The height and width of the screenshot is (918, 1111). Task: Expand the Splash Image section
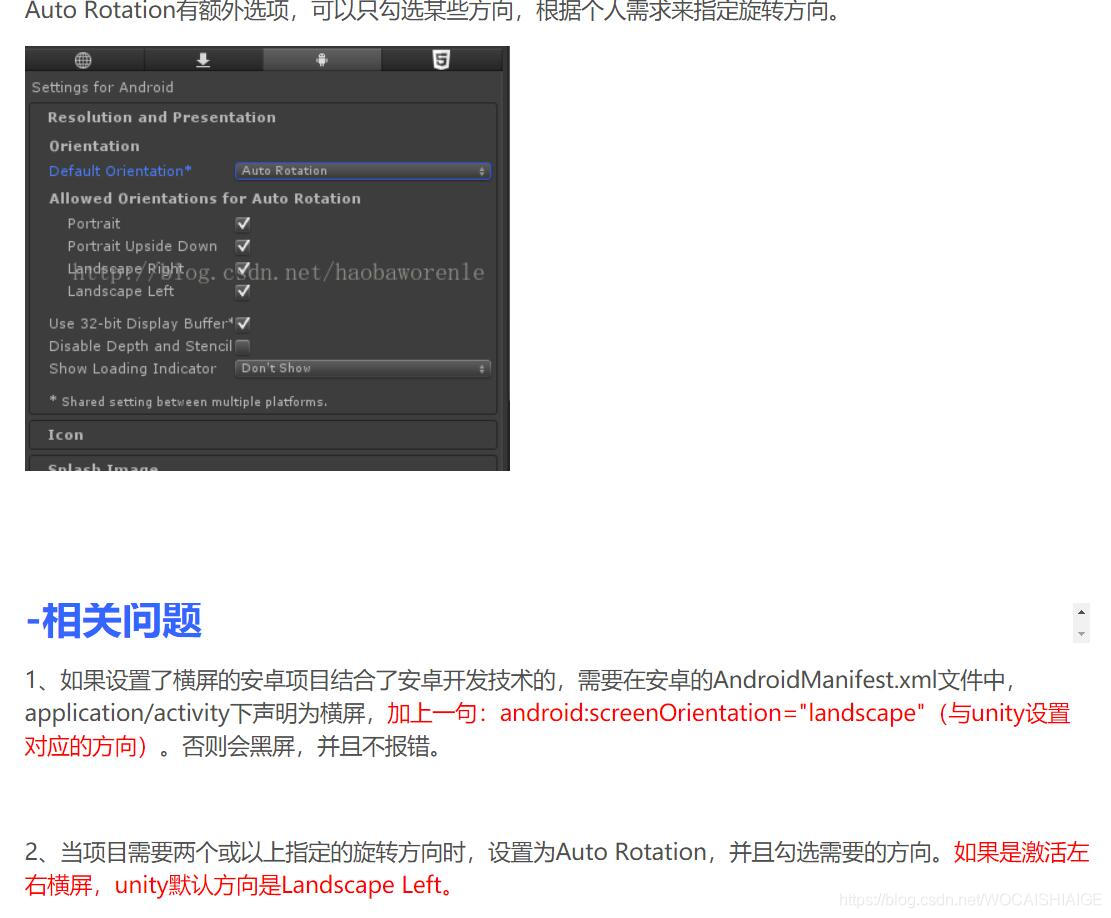pos(263,463)
